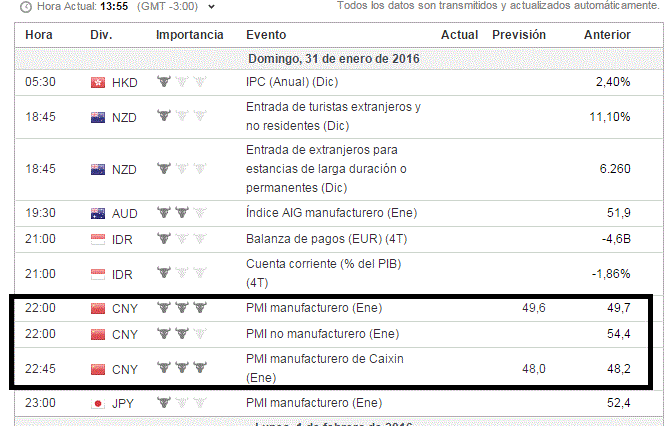
Task: Click bull importance icons for Índice AIG manufacturero
Action: (x=182, y=212)
